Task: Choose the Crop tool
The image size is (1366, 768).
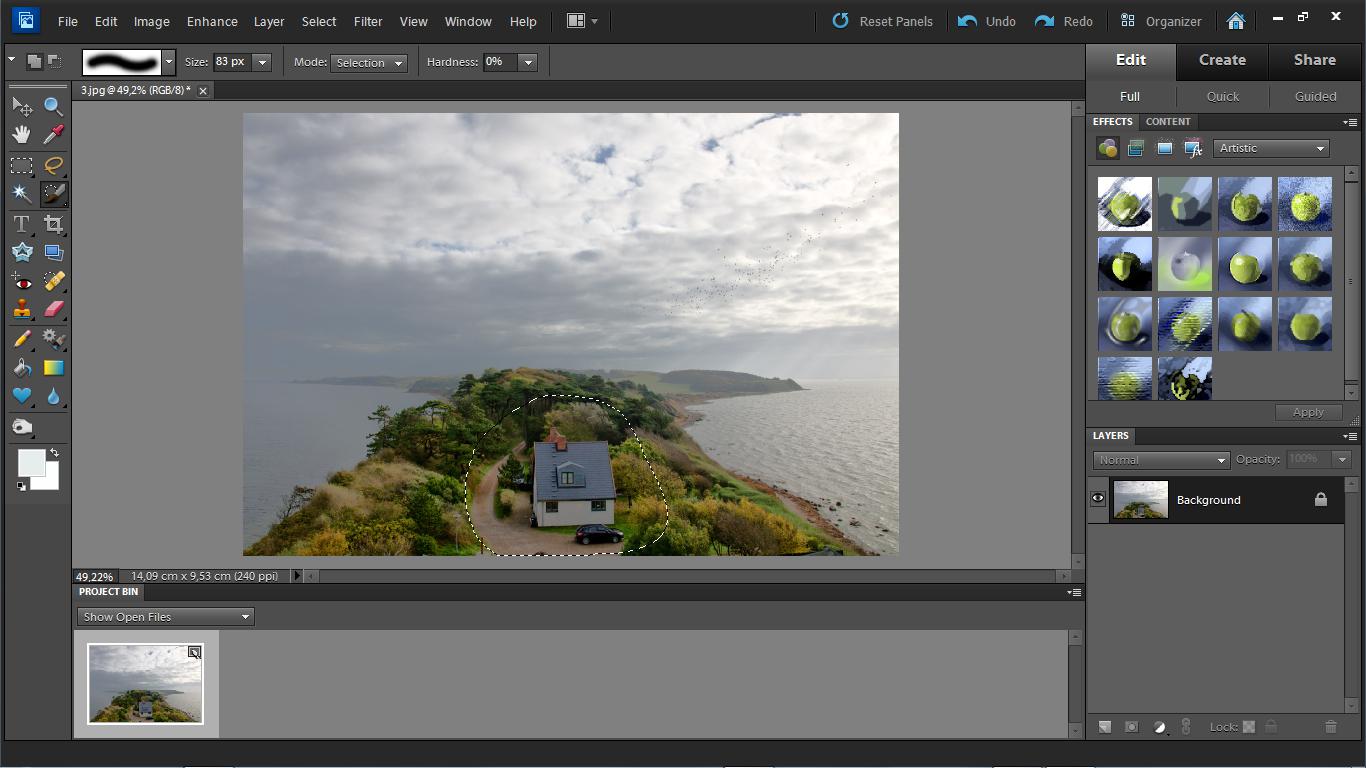Action: click(53, 224)
